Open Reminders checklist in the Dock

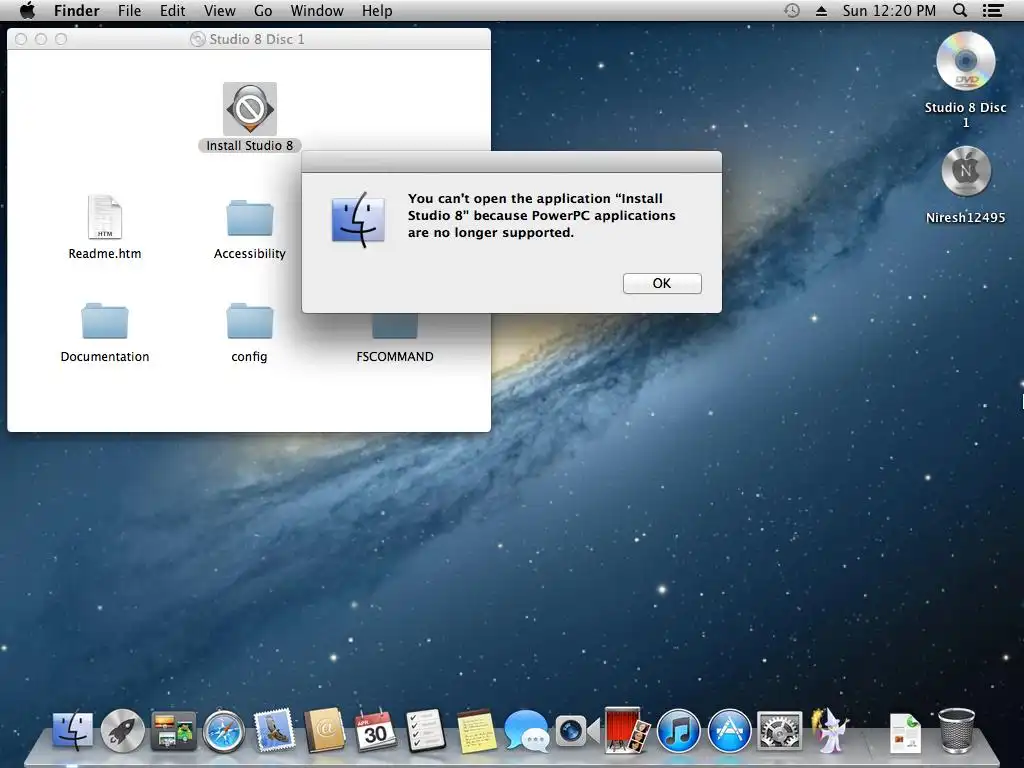[x=425, y=730]
